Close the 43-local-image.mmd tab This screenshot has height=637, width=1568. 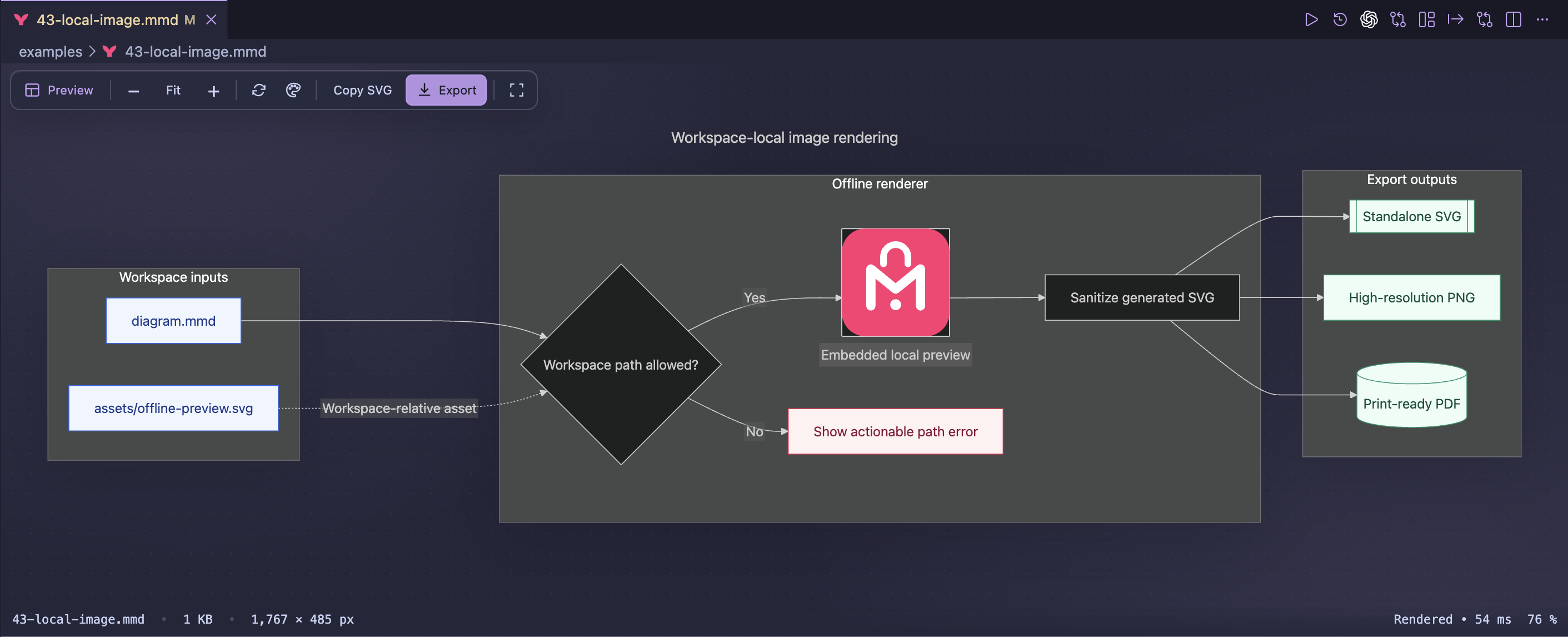(211, 20)
